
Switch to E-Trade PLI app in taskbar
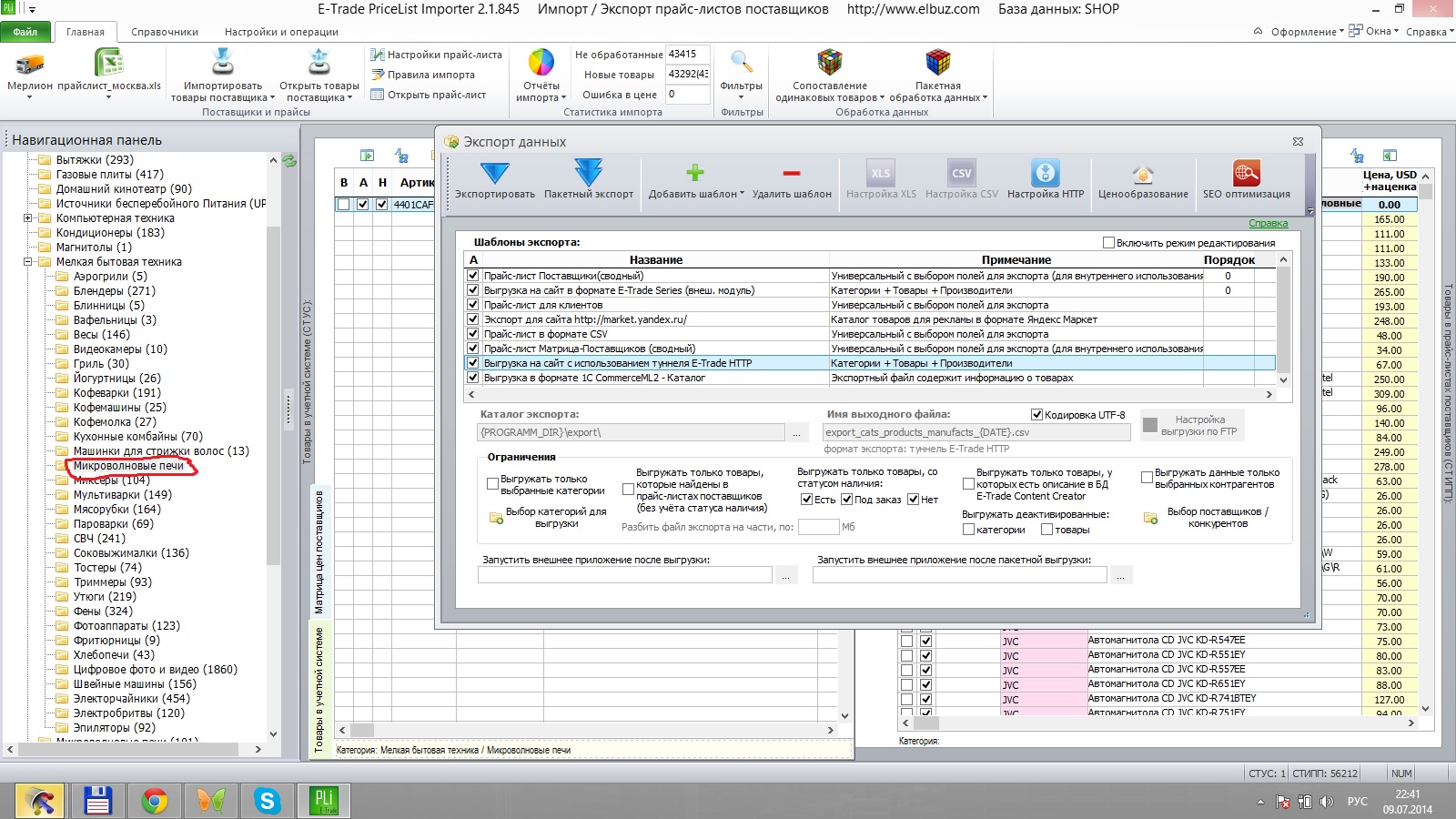point(324,801)
